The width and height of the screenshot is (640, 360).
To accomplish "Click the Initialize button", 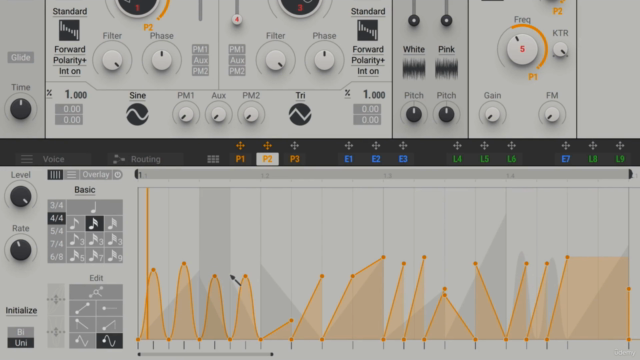I will click(21, 311).
